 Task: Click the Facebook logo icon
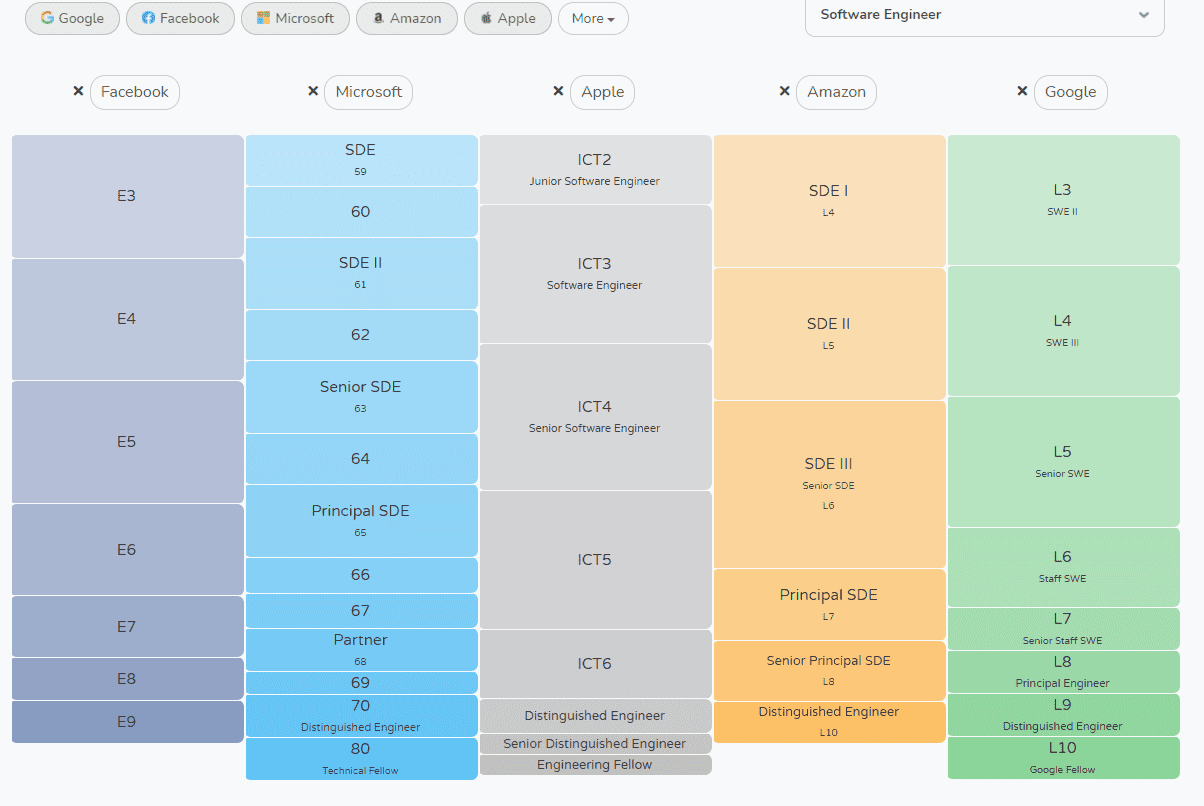[x=151, y=18]
